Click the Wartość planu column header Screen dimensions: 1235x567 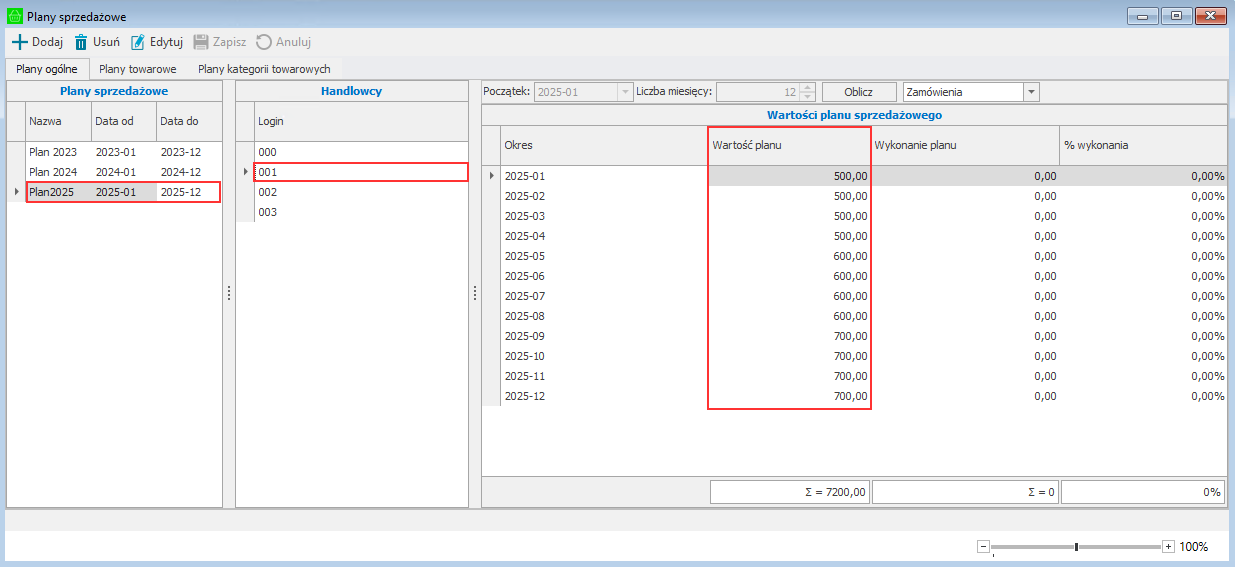point(788,145)
